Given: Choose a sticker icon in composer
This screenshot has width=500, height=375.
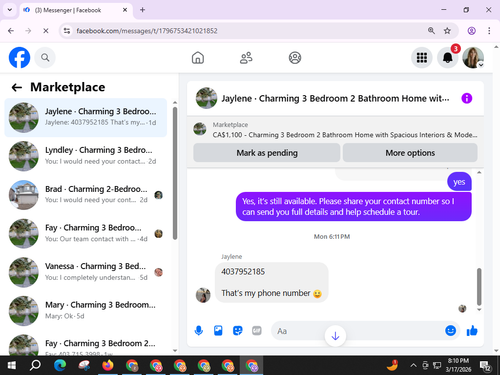Looking at the screenshot, I should click(237, 331).
